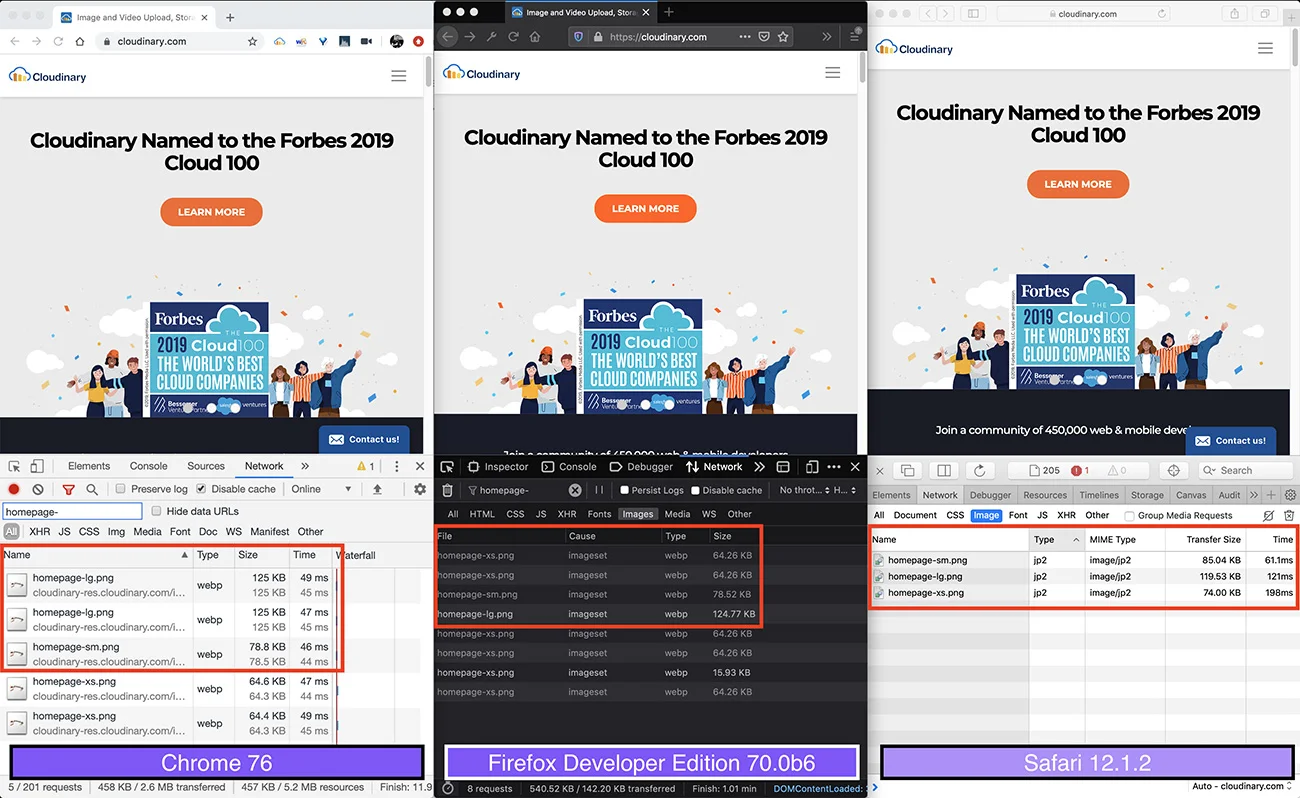Toggle the red filter funnel in Chrome DevTools
The image size is (1300, 798).
[68, 489]
